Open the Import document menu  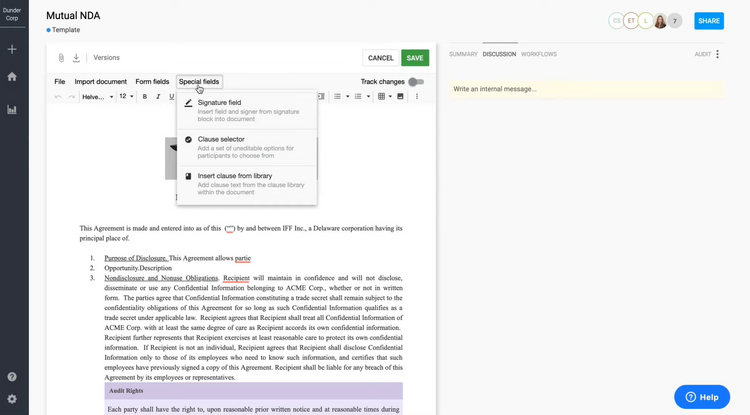[x=100, y=82]
